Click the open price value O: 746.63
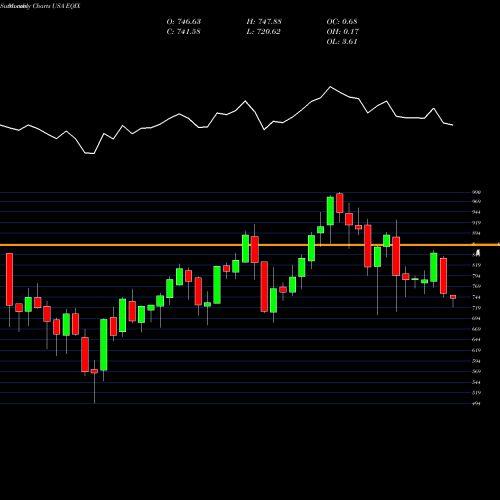Screen dimensions: 500x500 click(x=184, y=22)
